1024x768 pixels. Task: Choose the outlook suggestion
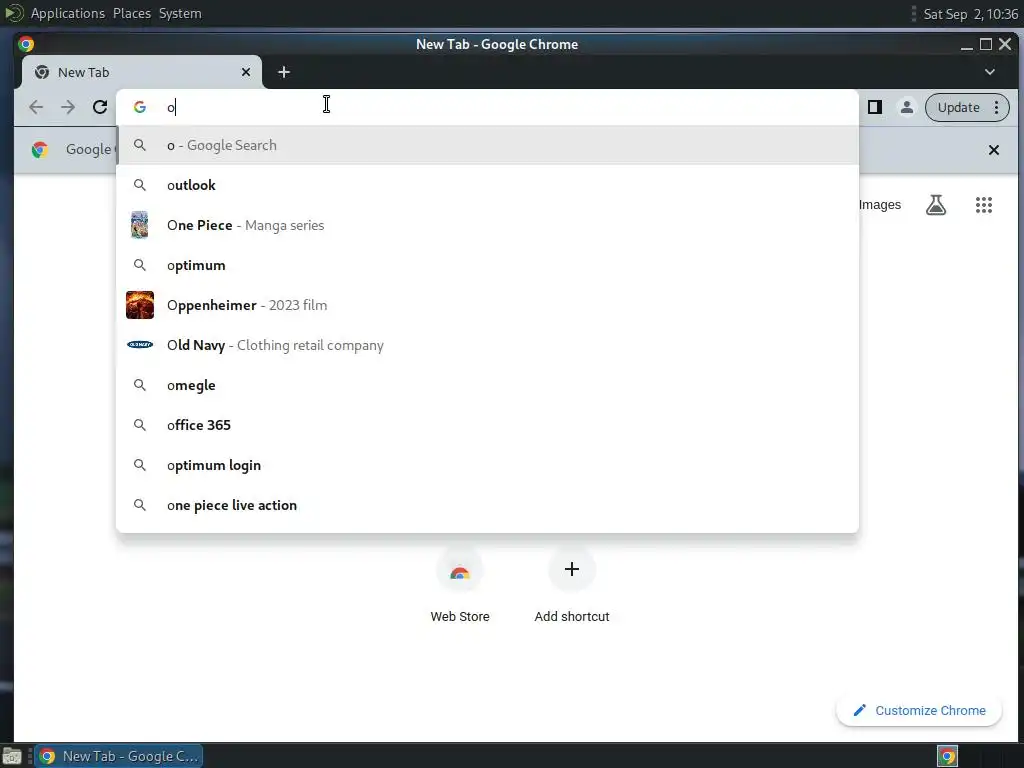coord(487,185)
